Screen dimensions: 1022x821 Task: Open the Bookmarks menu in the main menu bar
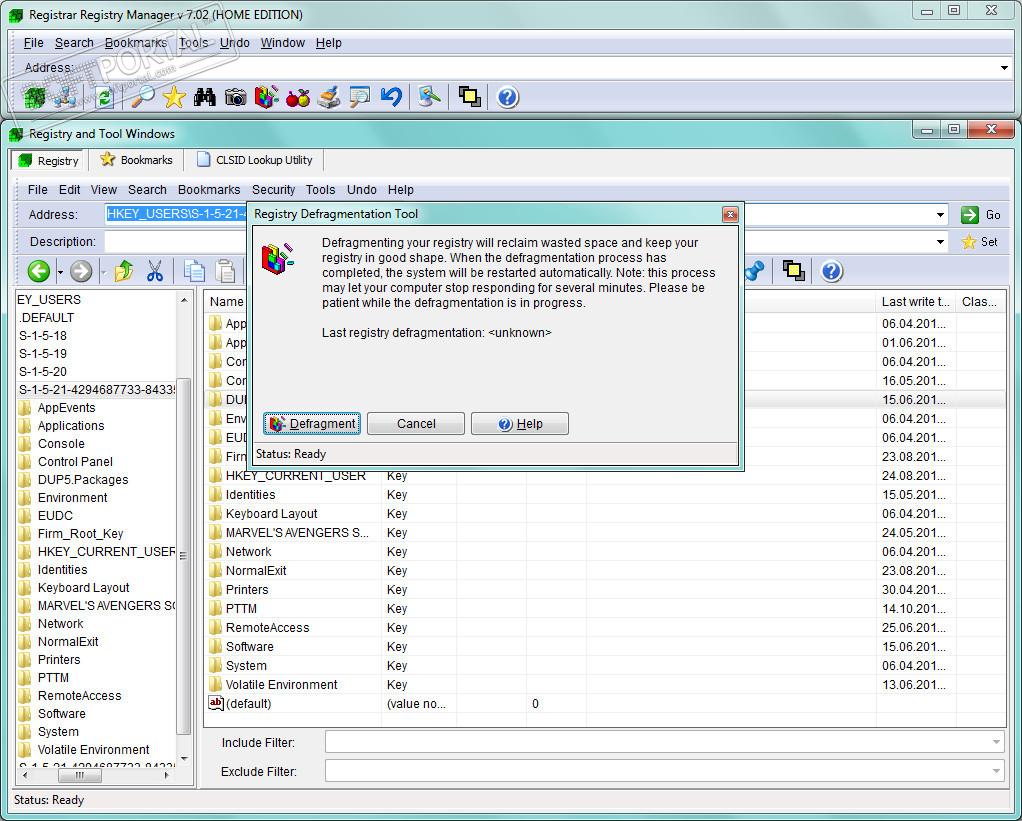(136, 43)
